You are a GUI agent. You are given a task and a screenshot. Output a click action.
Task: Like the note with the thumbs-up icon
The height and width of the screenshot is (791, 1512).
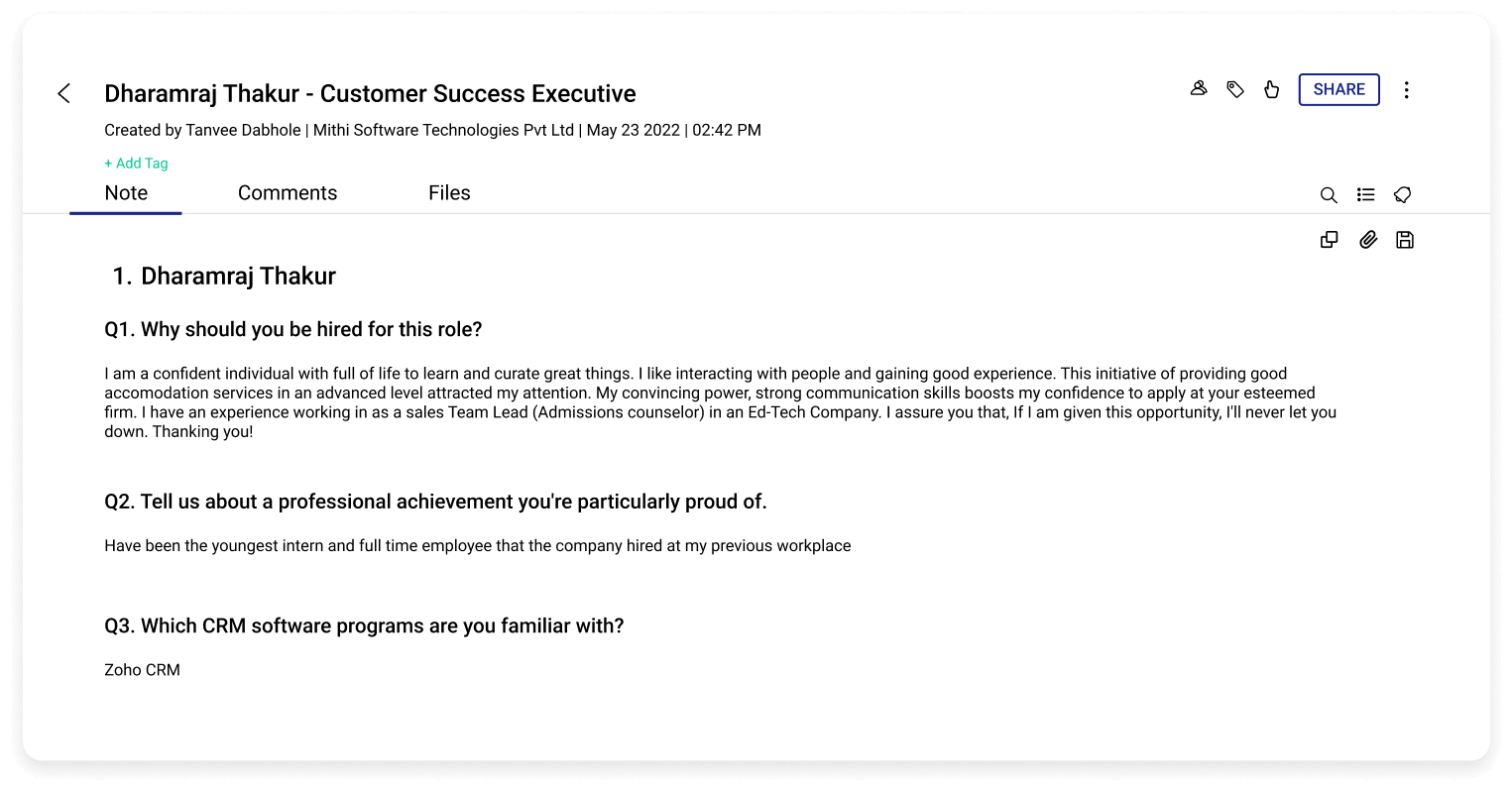pos(1272,88)
